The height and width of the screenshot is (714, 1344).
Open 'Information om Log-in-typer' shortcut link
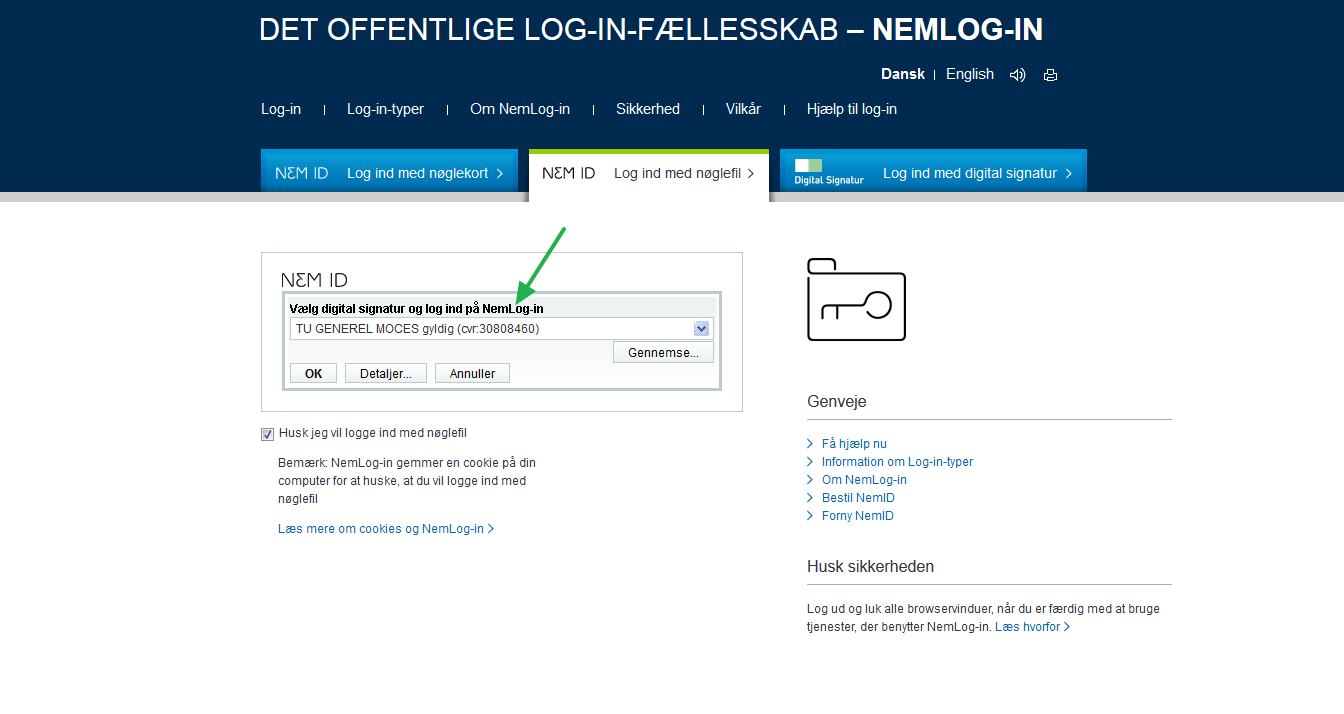897,462
